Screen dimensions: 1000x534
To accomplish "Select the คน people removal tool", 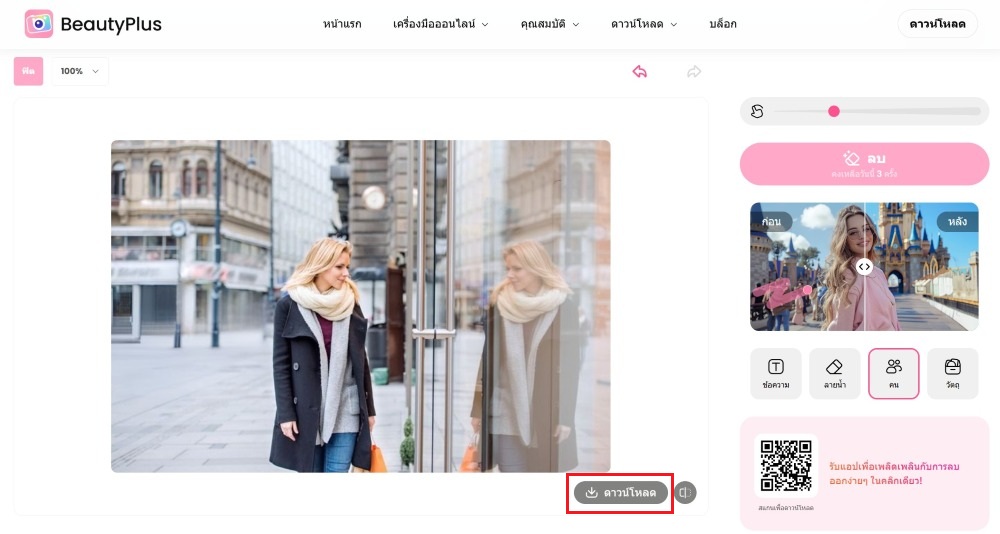I will pos(893,373).
